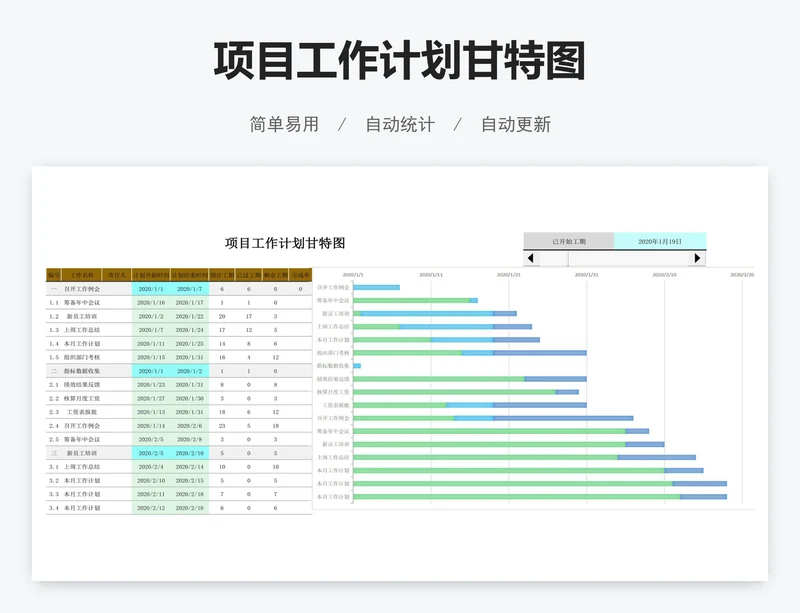Click row 三 新员工培训 name cell

point(82,453)
